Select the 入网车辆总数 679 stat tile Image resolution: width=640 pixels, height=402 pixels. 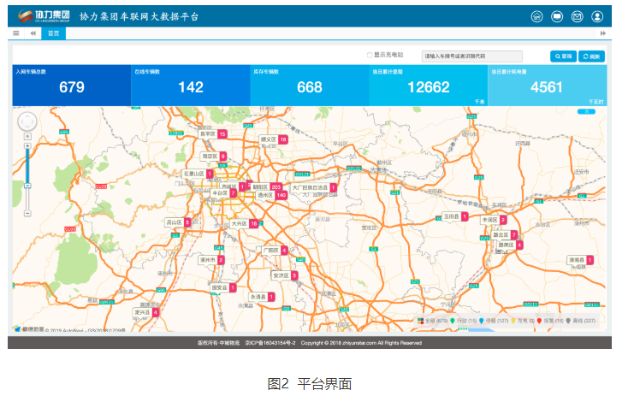[x=71, y=86]
